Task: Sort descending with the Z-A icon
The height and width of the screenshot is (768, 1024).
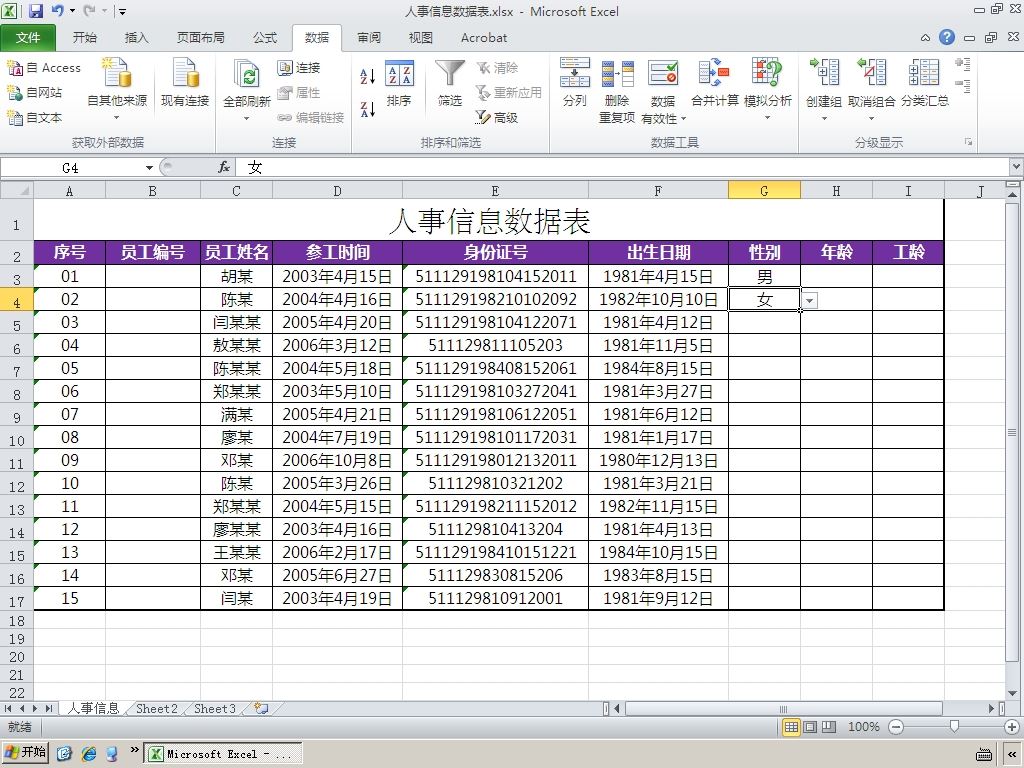Action: (368, 109)
